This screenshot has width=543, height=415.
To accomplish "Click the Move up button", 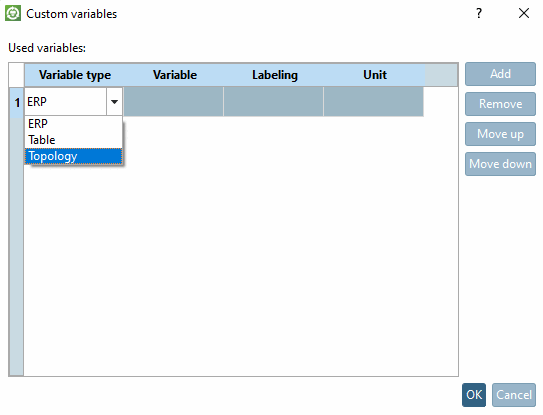I will [500, 134].
